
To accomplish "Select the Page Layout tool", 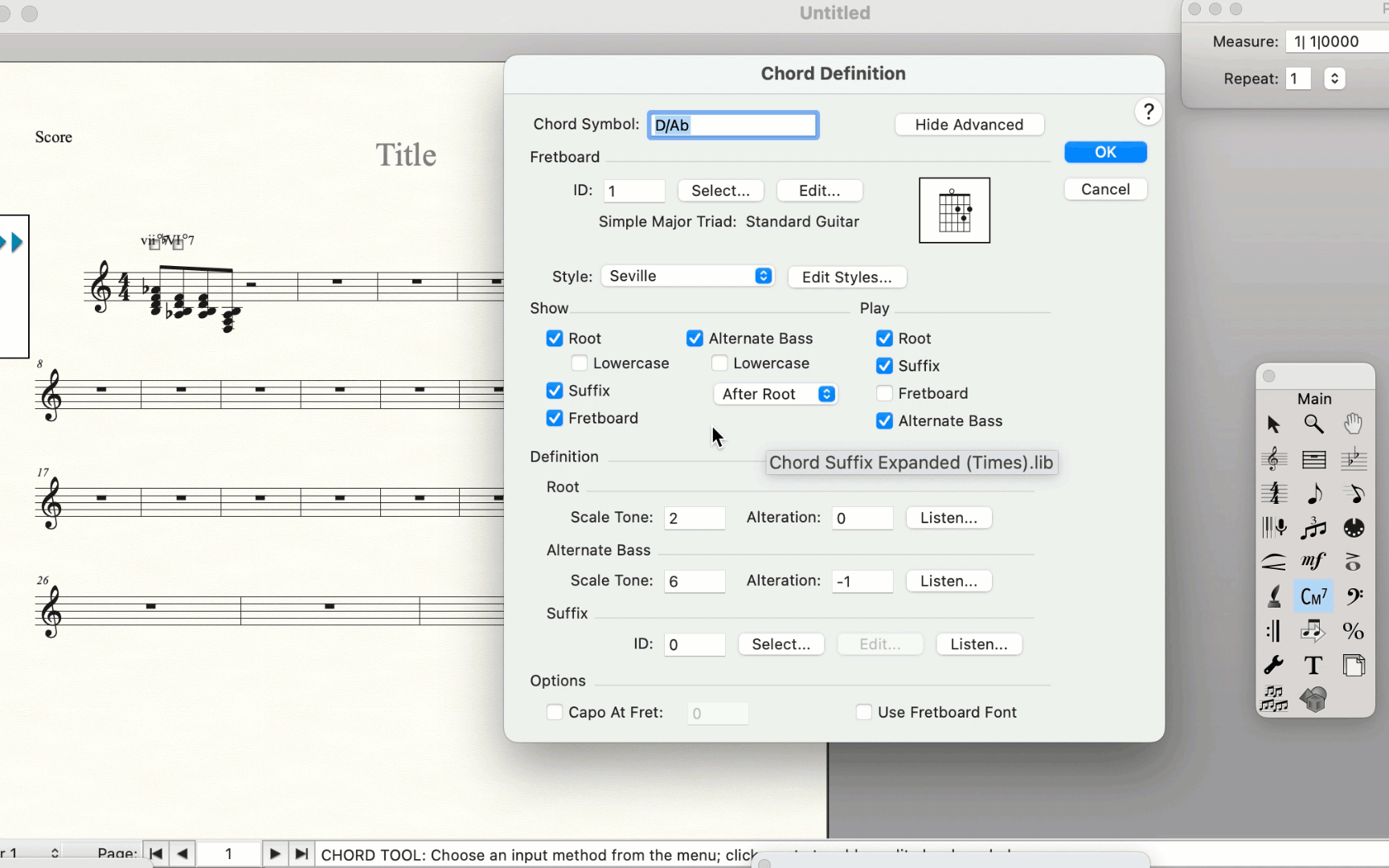I will 1354,665.
